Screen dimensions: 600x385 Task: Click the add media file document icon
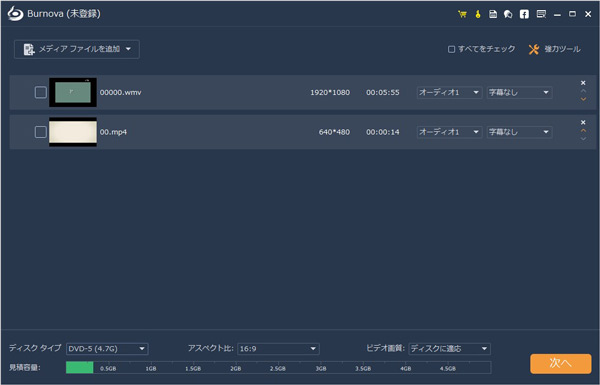29,49
